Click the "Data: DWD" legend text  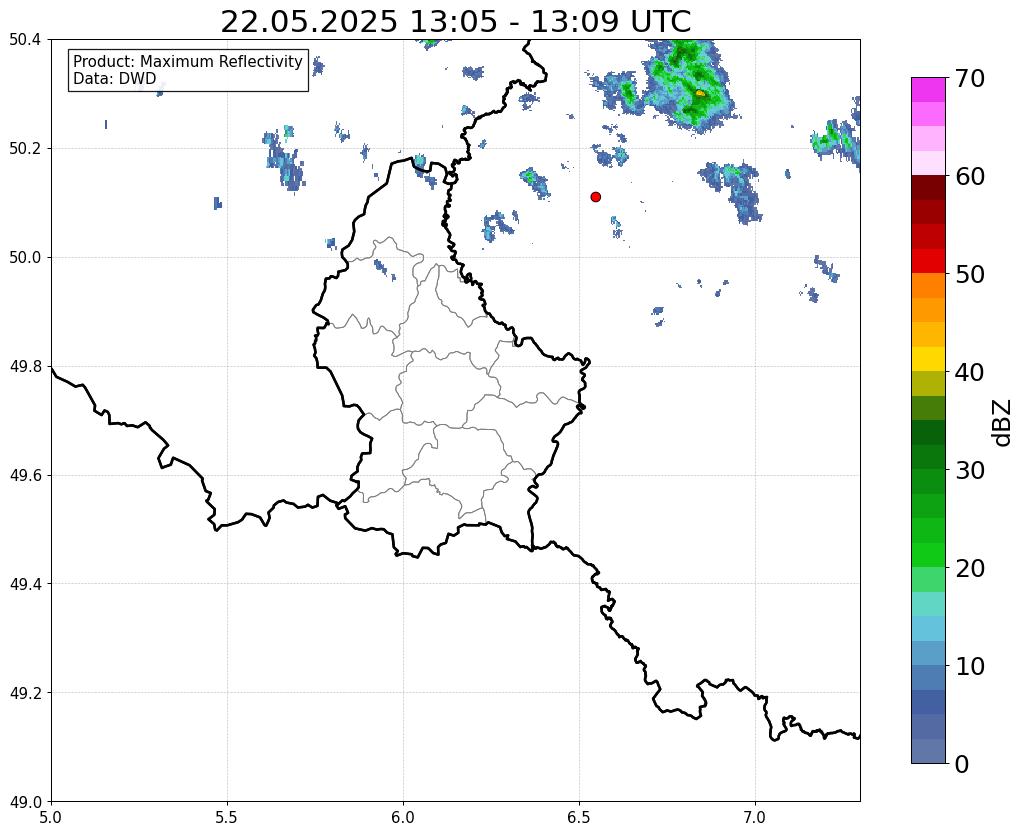[115, 79]
